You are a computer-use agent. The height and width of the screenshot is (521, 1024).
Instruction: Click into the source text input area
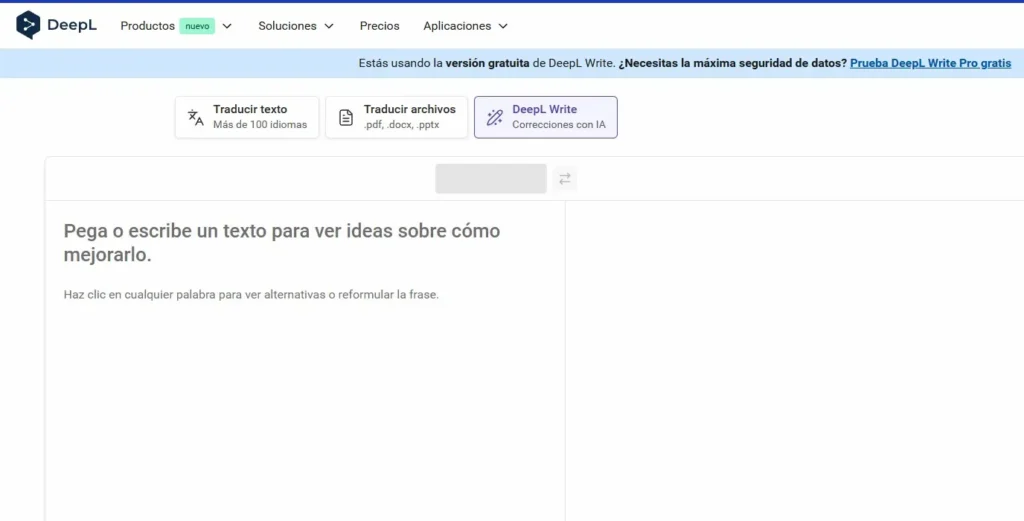tap(305, 360)
